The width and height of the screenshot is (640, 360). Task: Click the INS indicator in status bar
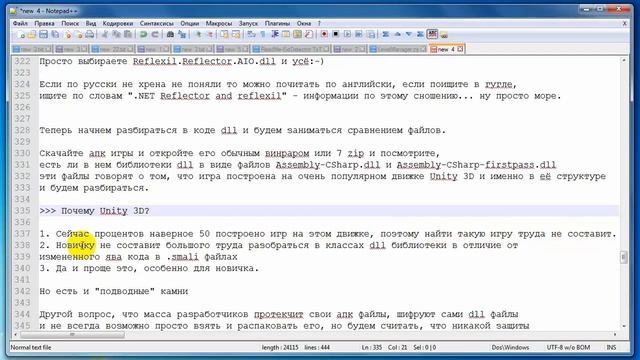[x=611, y=347]
